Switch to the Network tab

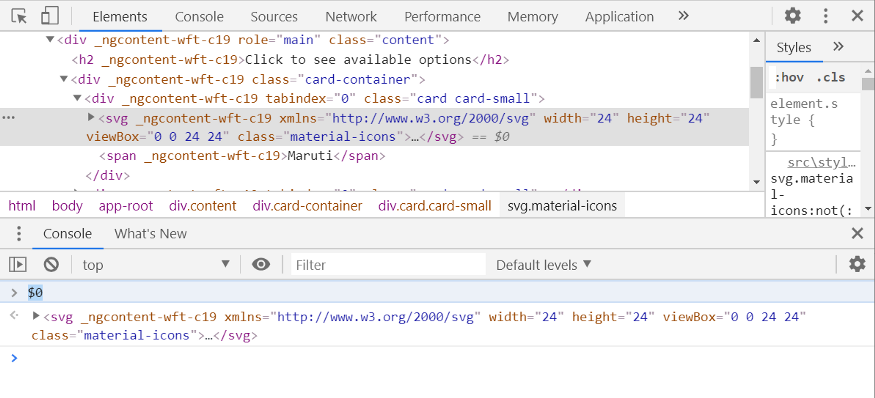(351, 17)
